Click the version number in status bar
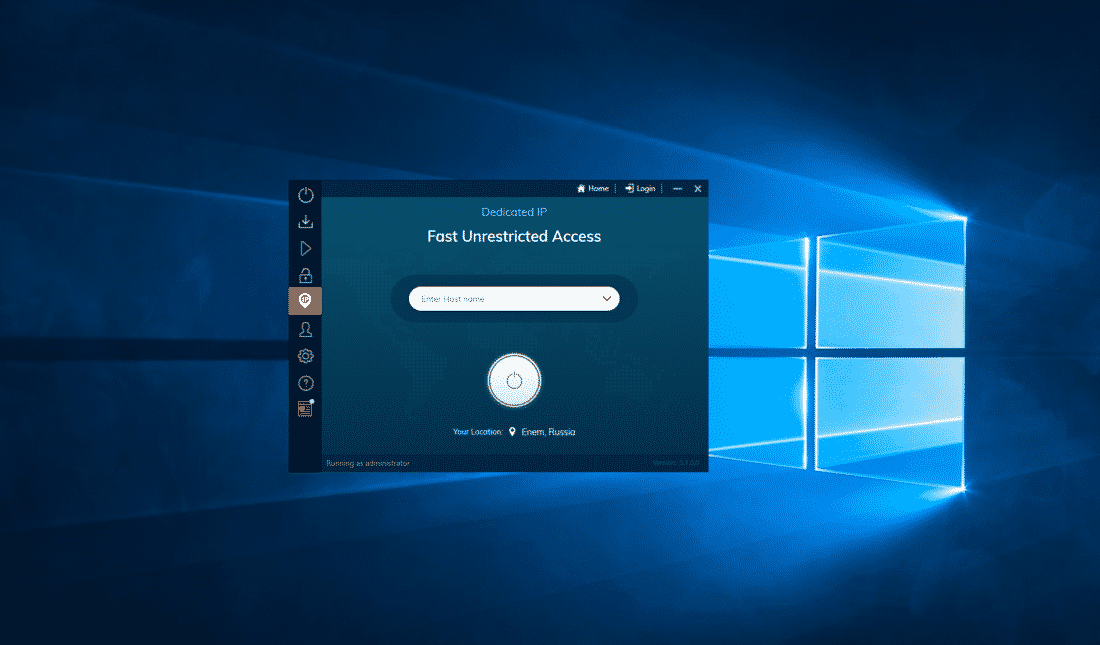1100x645 pixels. click(676, 463)
